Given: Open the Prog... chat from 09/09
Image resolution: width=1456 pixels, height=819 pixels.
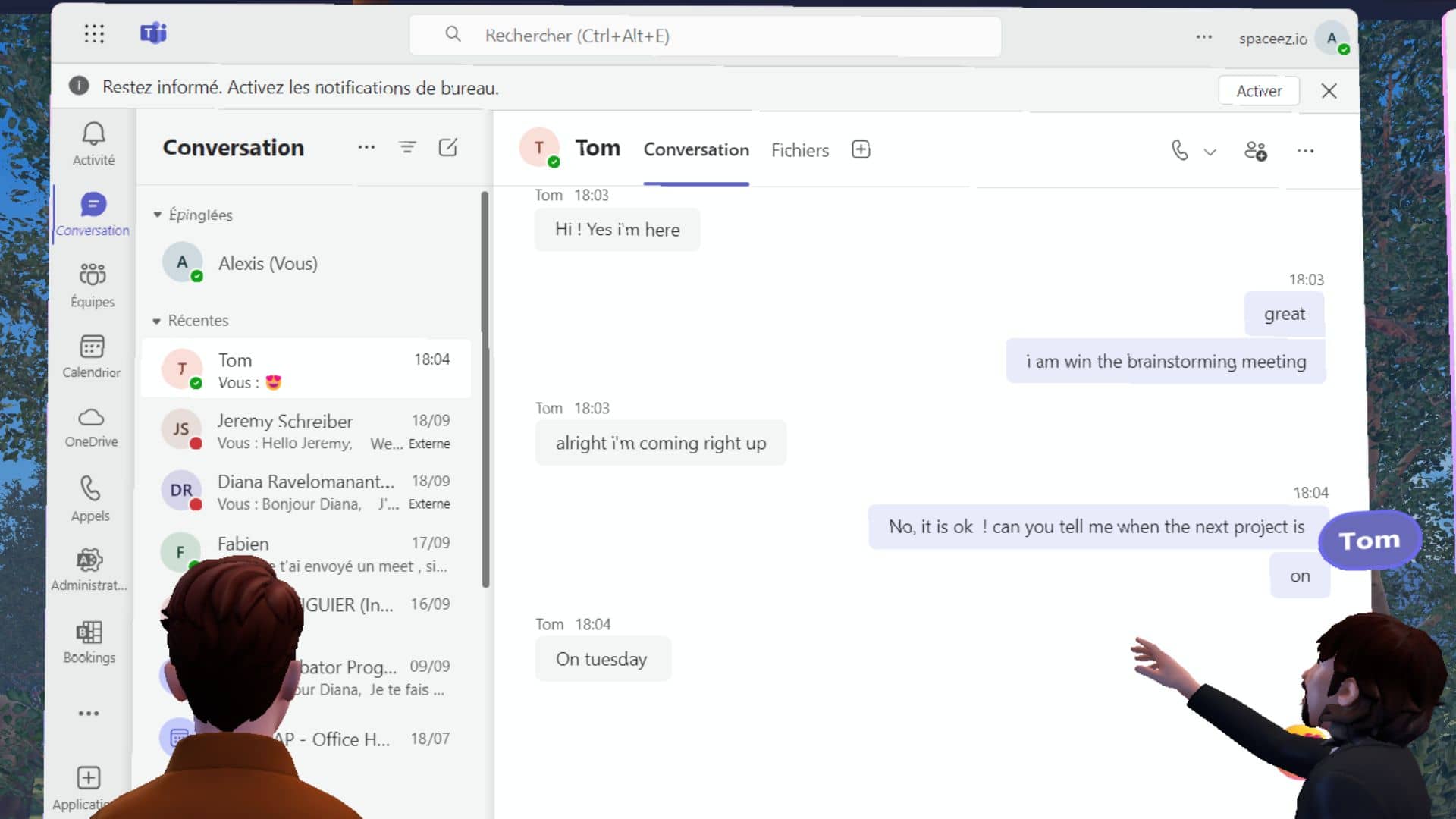Looking at the screenshot, I should click(306, 677).
